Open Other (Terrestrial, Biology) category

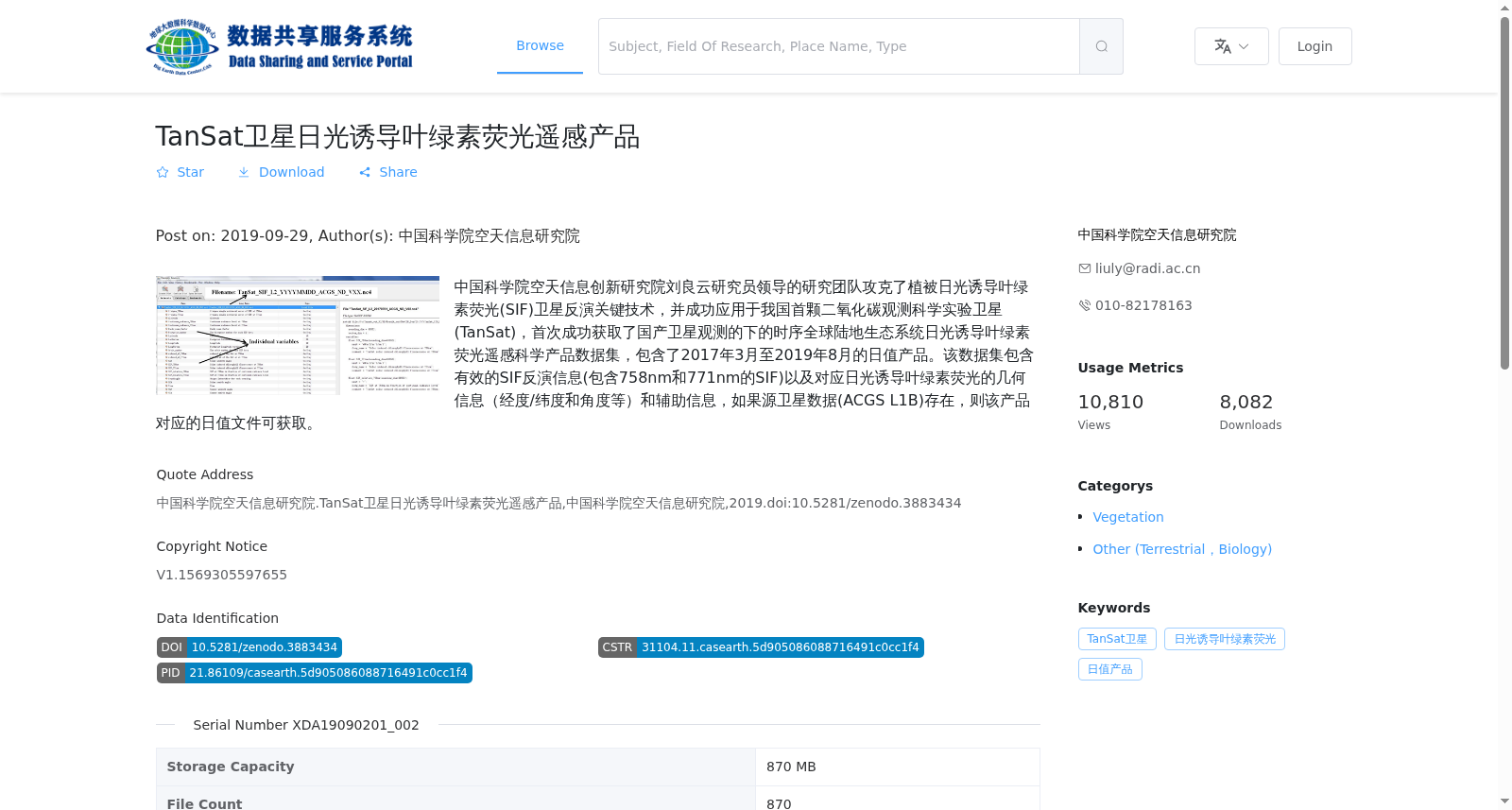[x=1182, y=549]
